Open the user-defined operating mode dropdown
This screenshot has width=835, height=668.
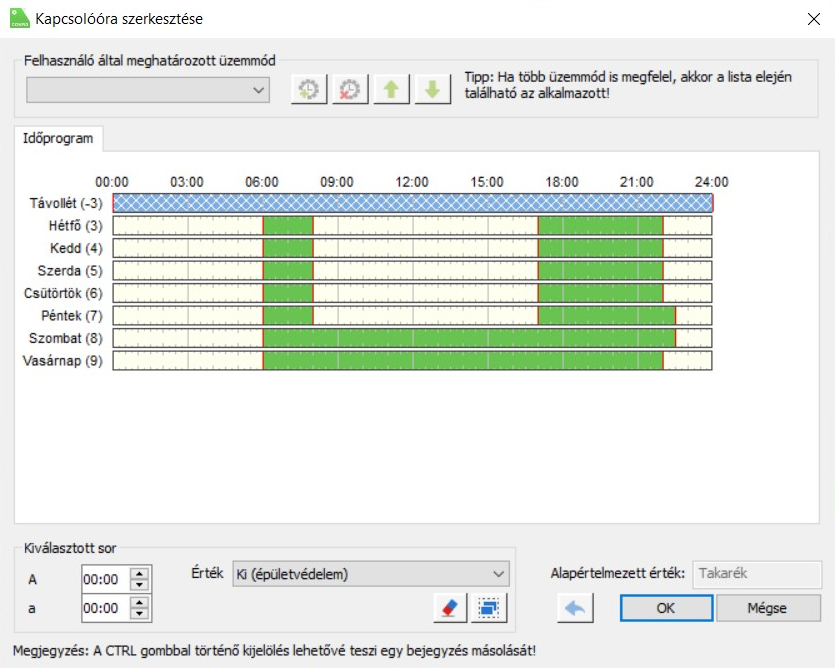click(x=148, y=89)
